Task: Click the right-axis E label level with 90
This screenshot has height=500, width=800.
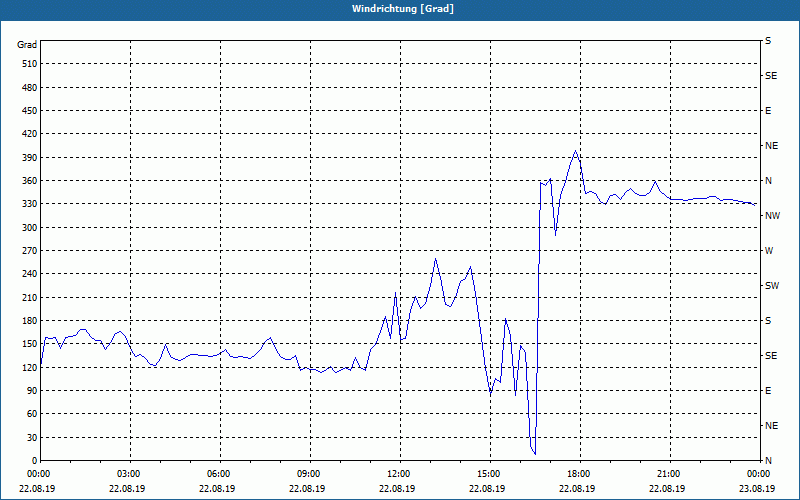Action: [768, 391]
